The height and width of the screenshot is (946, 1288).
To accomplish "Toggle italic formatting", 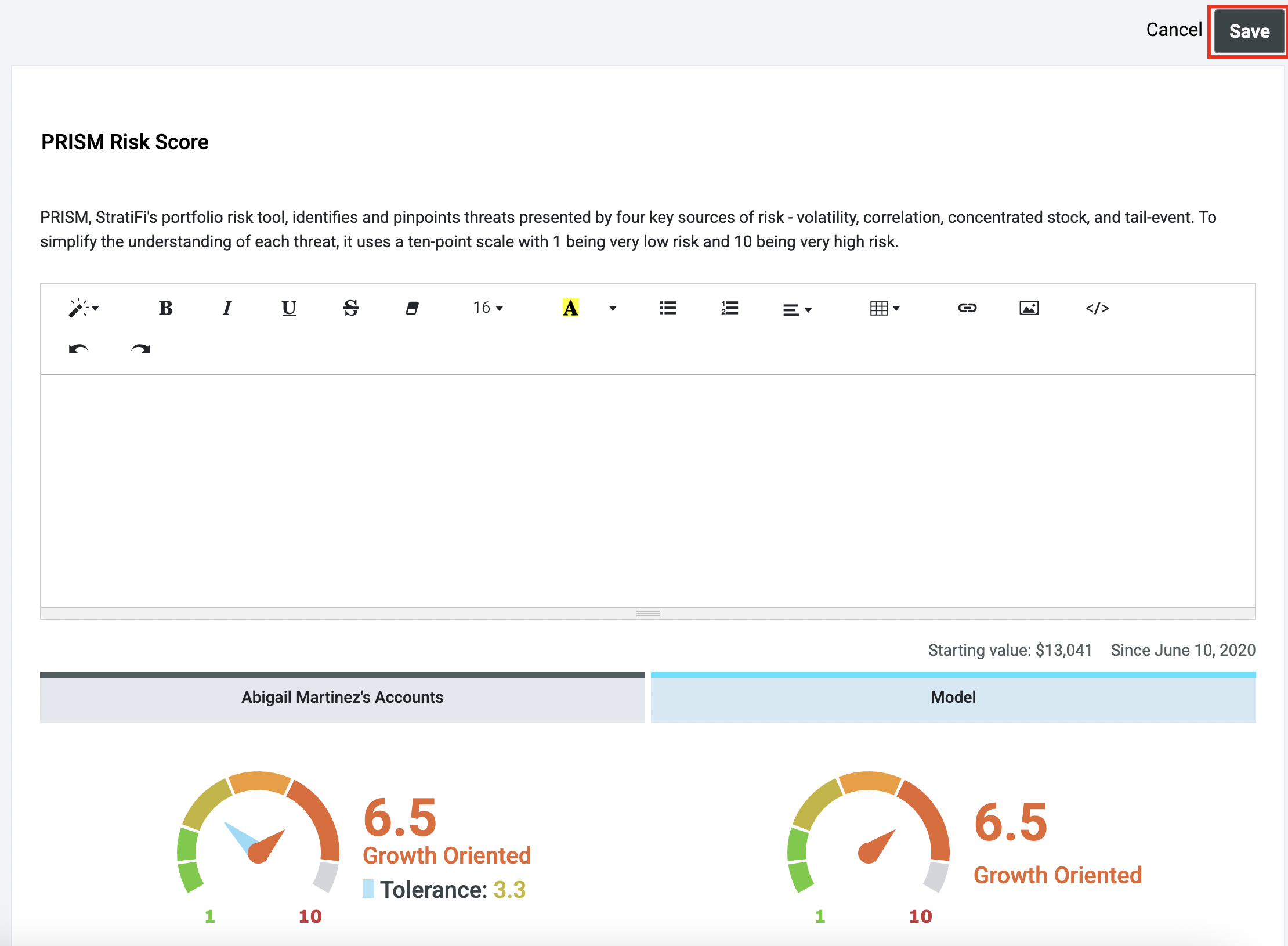I will coord(227,308).
